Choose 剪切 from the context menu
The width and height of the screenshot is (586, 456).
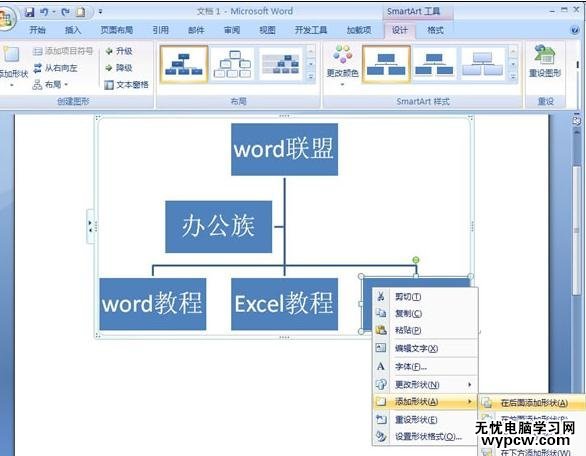click(x=425, y=297)
